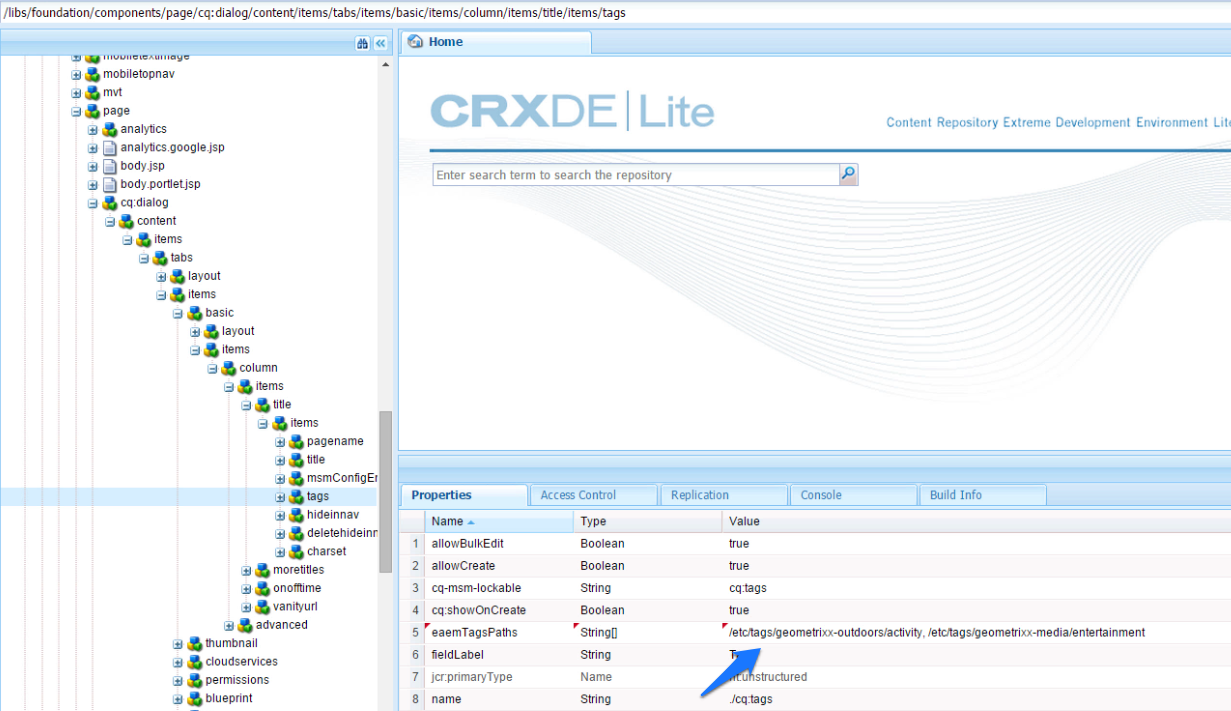
Task: Click the String[] type cell
Action: coord(648,632)
